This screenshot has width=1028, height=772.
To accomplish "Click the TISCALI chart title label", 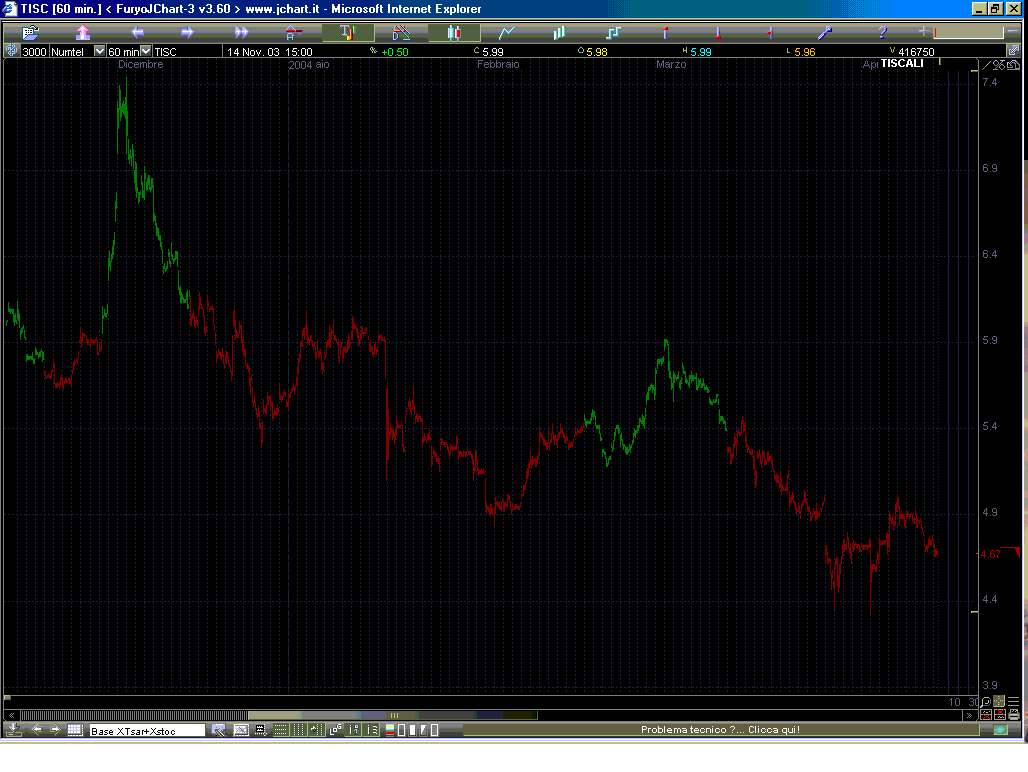I will 902,63.
